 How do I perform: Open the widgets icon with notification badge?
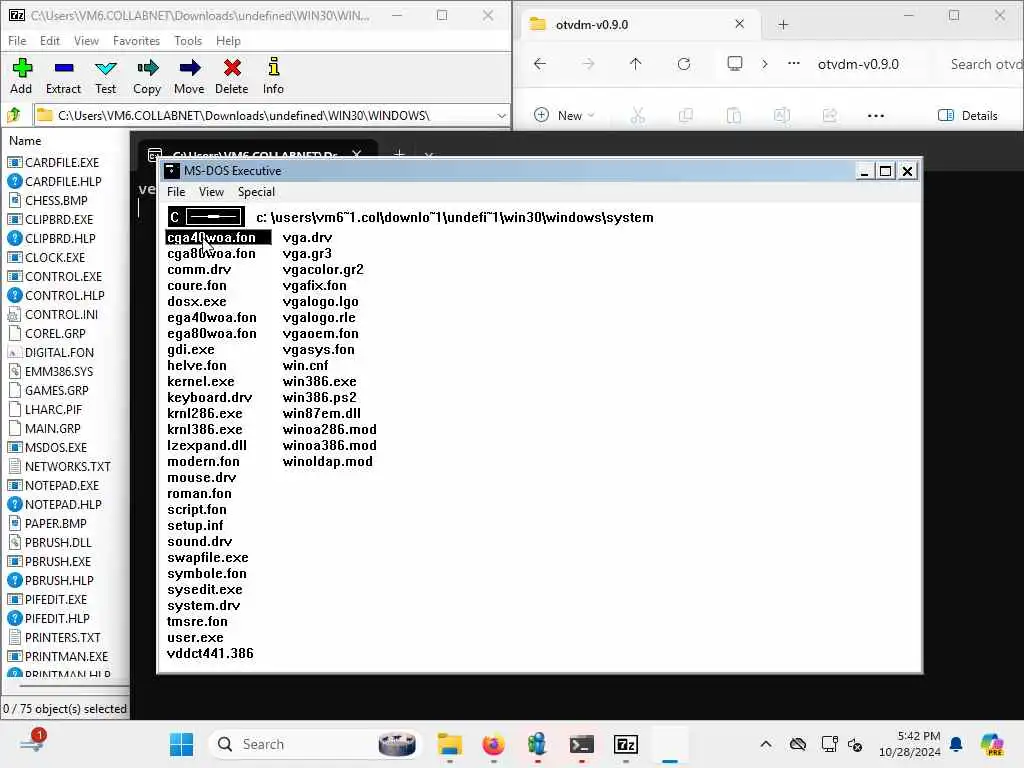[x=33, y=743]
